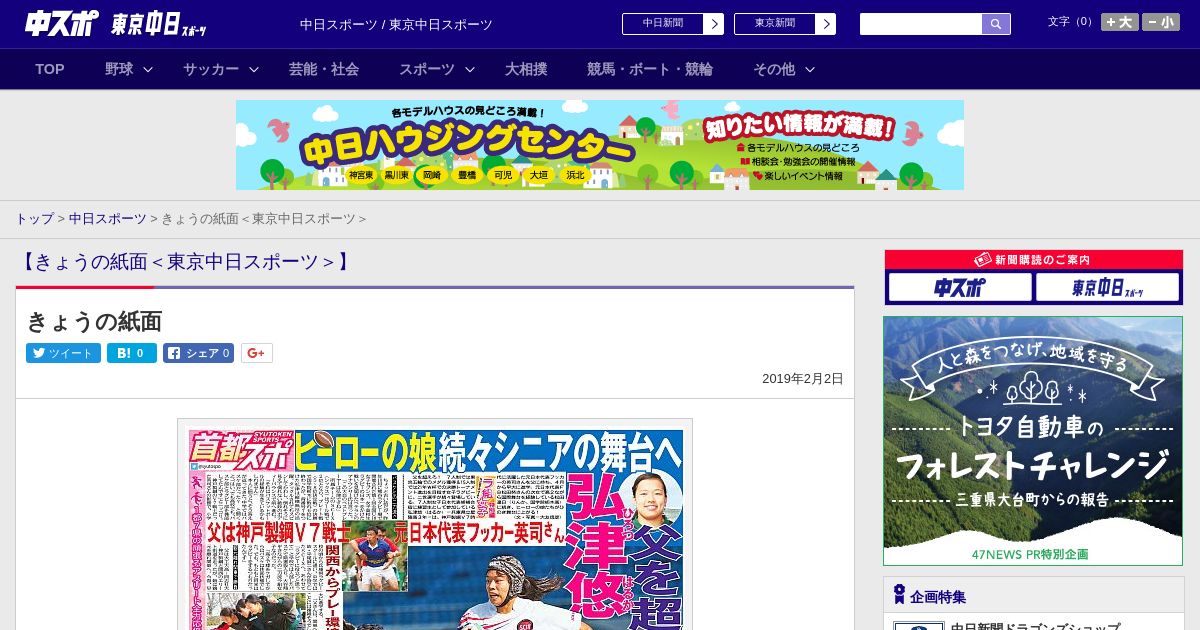Open the newspaper front page image
Image resolution: width=1200 pixels, height=630 pixels.
point(435,525)
